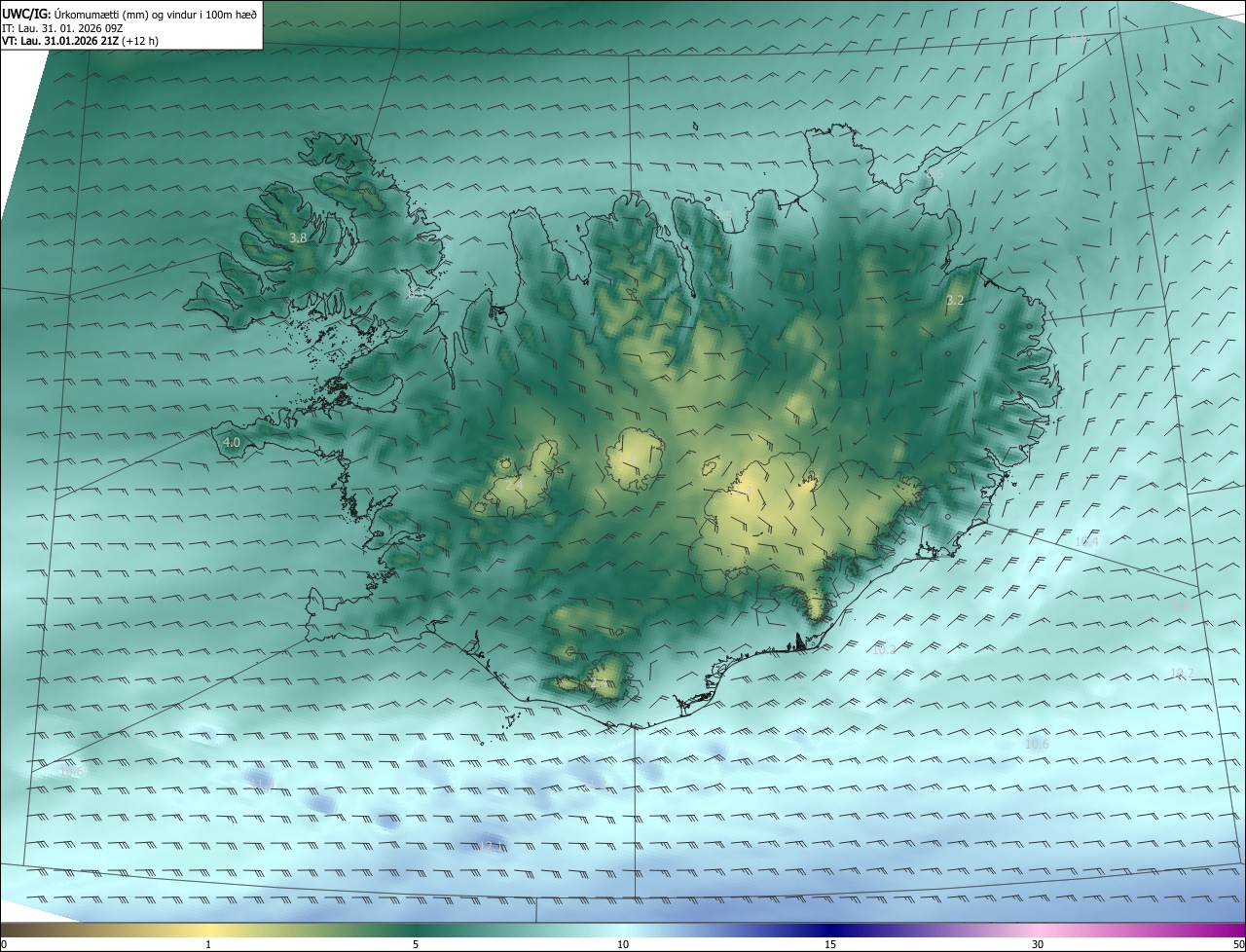Click the 4.0 value on the western peninsula
This screenshot has height=952, width=1246.
point(232,442)
